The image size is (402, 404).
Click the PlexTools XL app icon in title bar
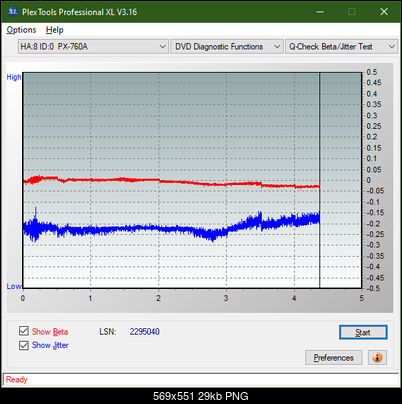click(12, 12)
